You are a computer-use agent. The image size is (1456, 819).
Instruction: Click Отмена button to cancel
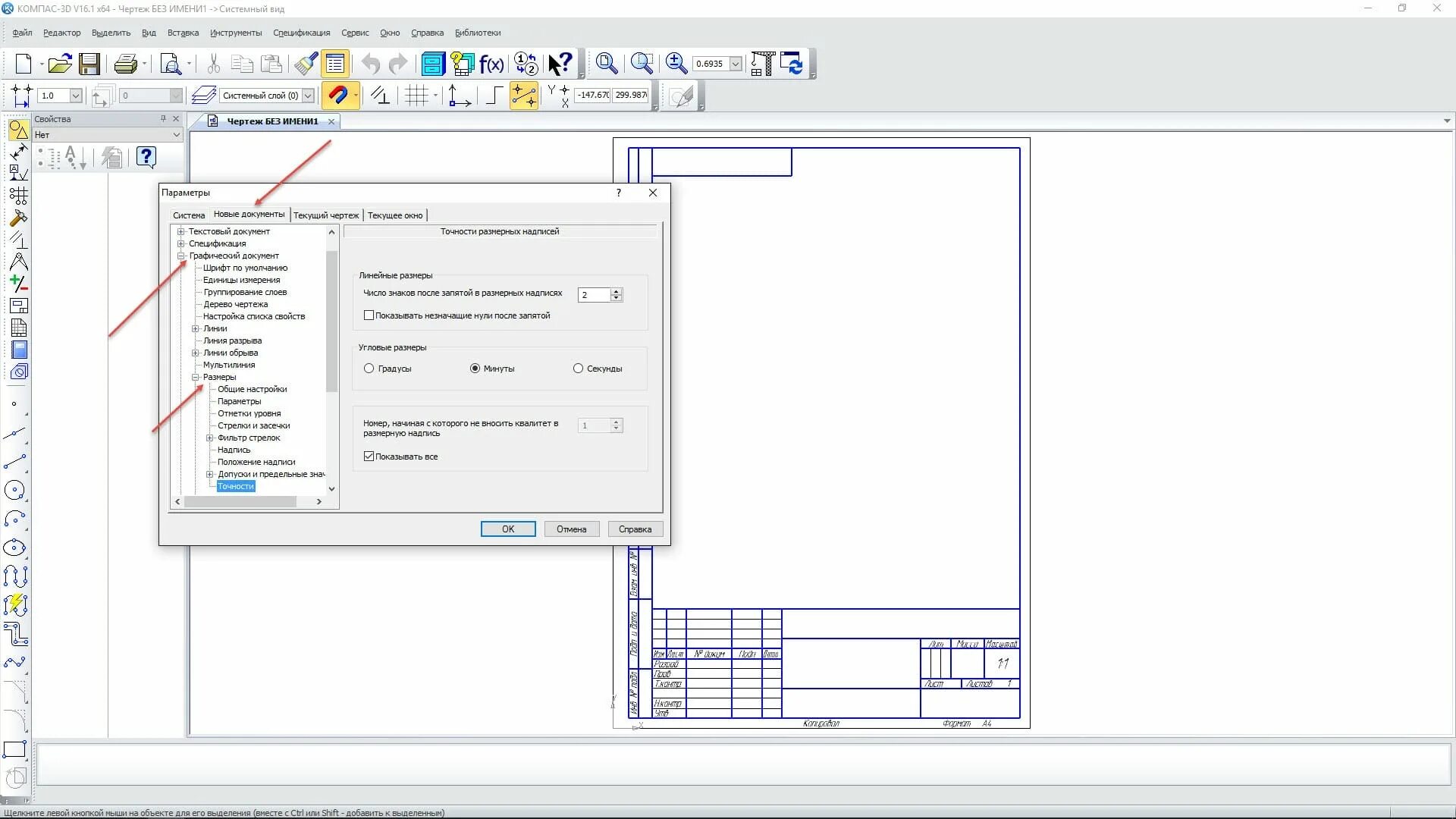[x=571, y=528]
